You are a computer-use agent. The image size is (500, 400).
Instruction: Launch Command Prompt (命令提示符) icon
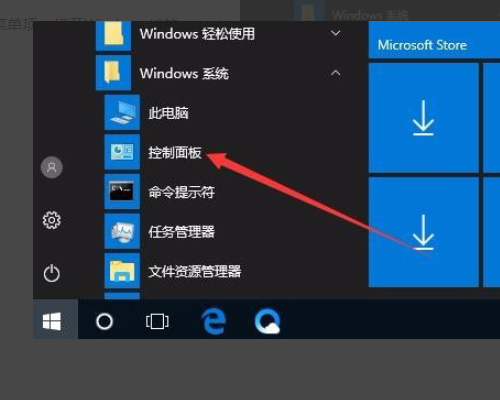(x=122, y=191)
